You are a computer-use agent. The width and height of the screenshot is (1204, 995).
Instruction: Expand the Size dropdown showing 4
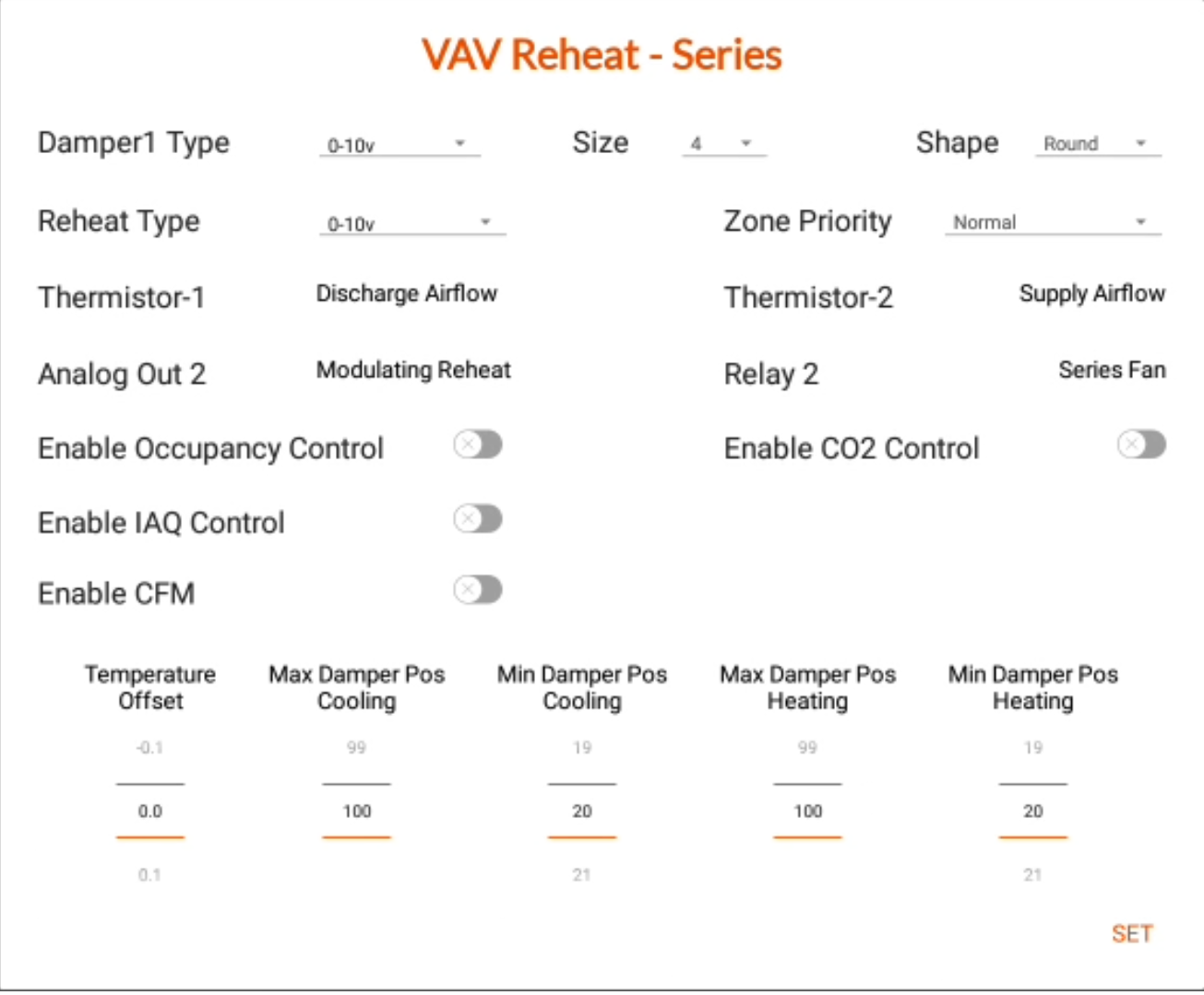click(x=723, y=144)
